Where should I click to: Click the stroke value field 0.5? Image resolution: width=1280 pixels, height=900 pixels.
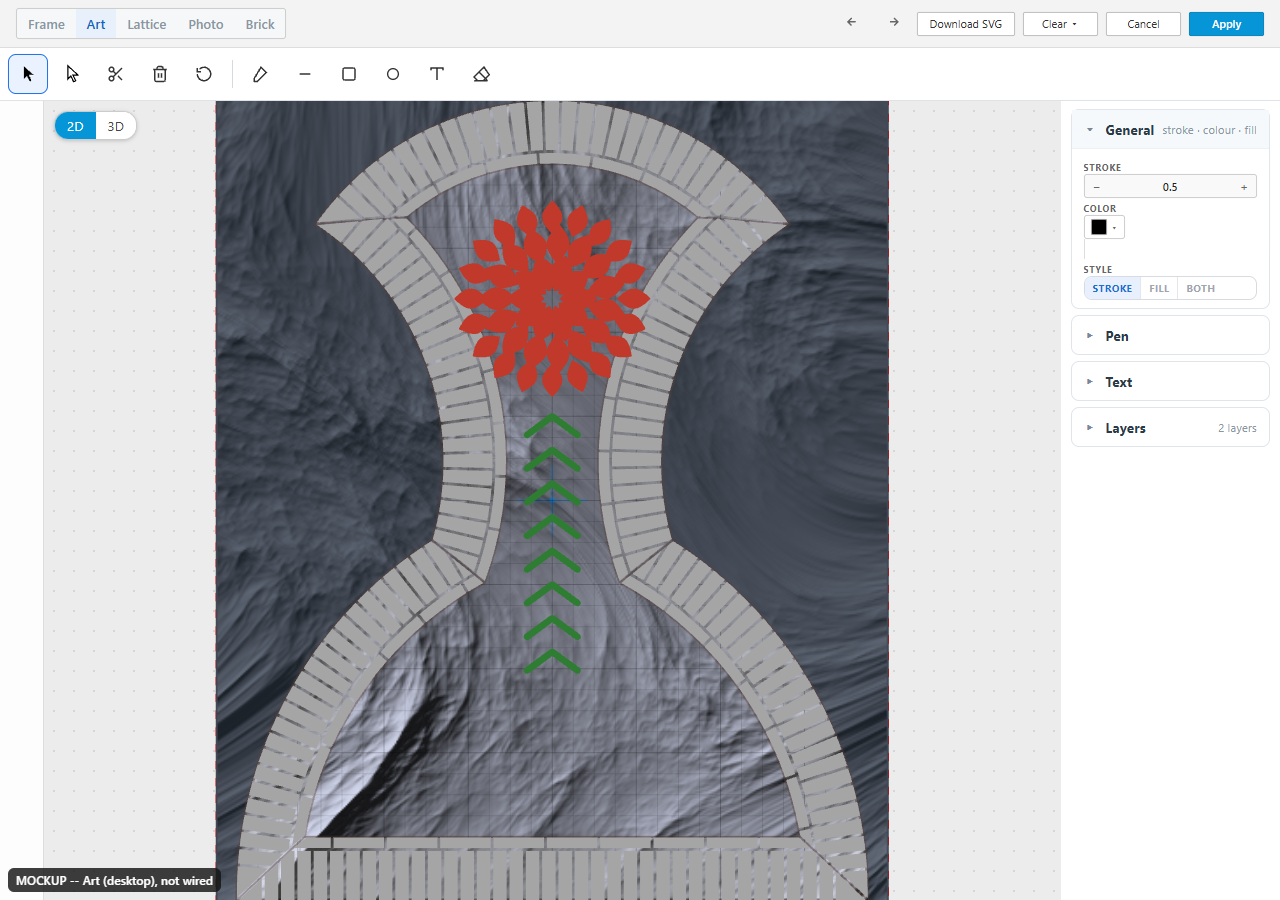(x=1170, y=187)
